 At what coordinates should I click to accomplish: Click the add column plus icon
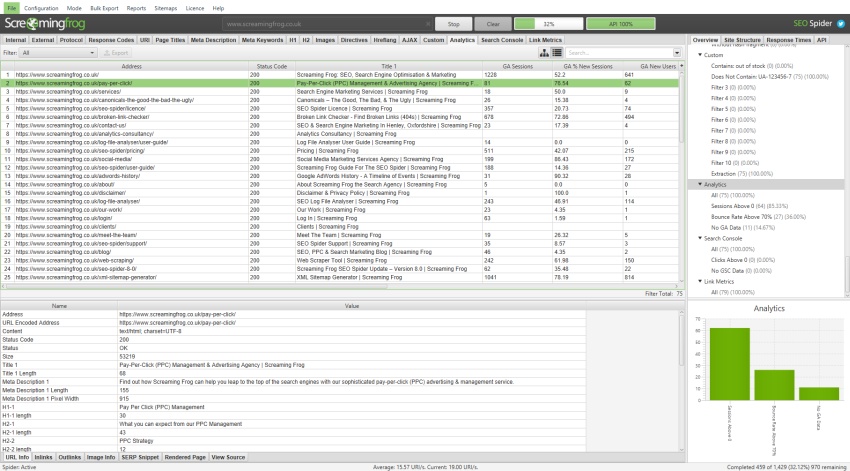click(x=681, y=66)
